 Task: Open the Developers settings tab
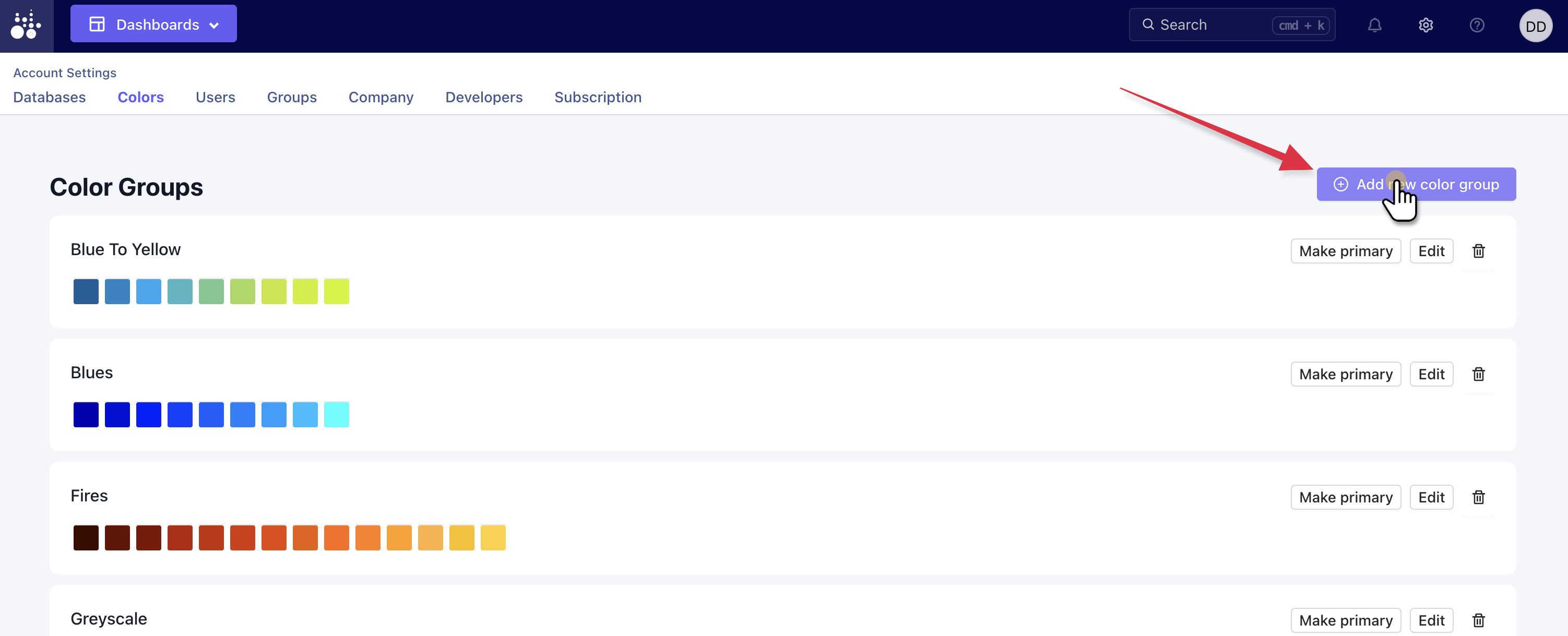pyautogui.click(x=483, y=98)
